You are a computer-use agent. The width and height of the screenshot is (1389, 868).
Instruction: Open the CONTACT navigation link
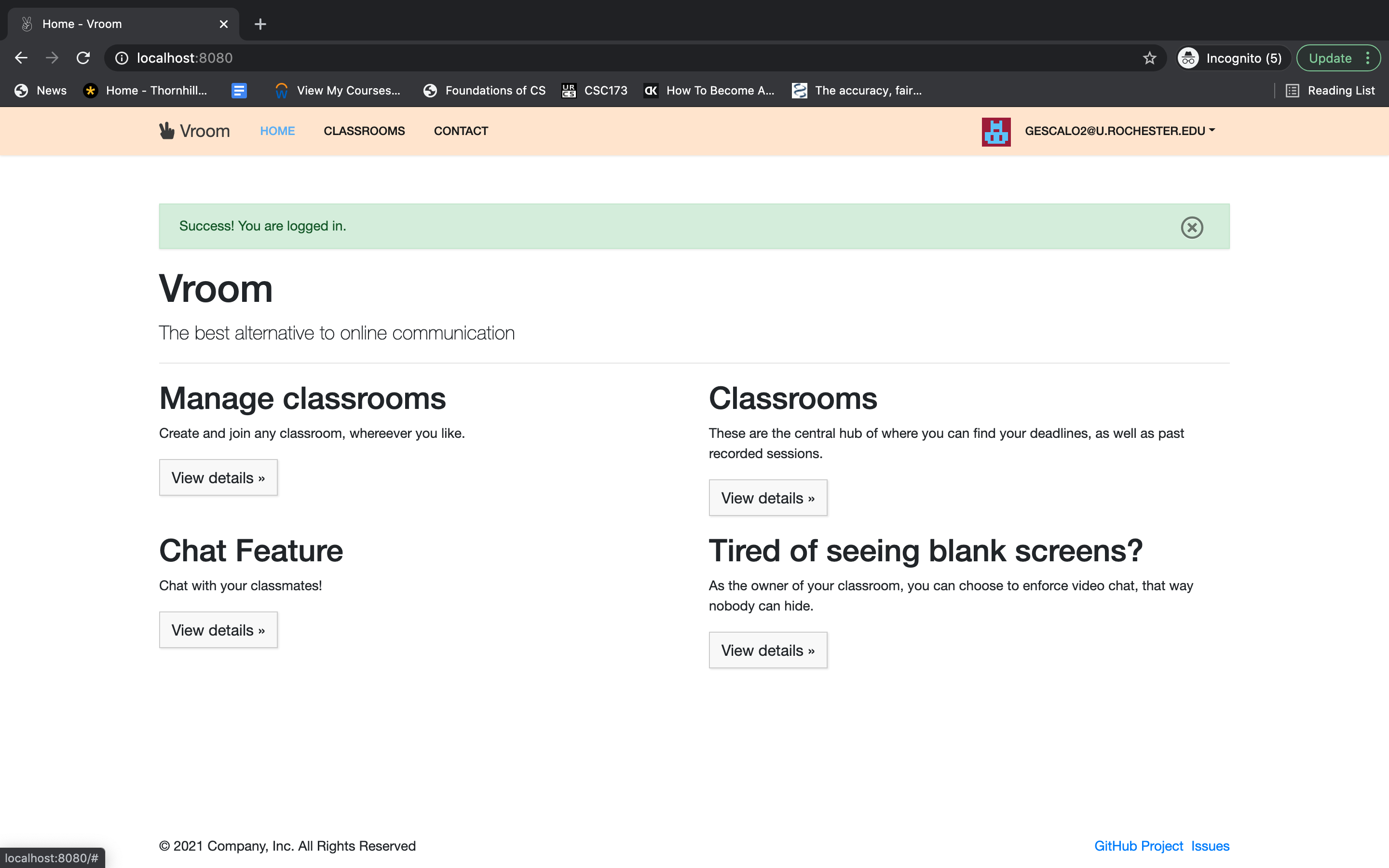click(460, 131)
